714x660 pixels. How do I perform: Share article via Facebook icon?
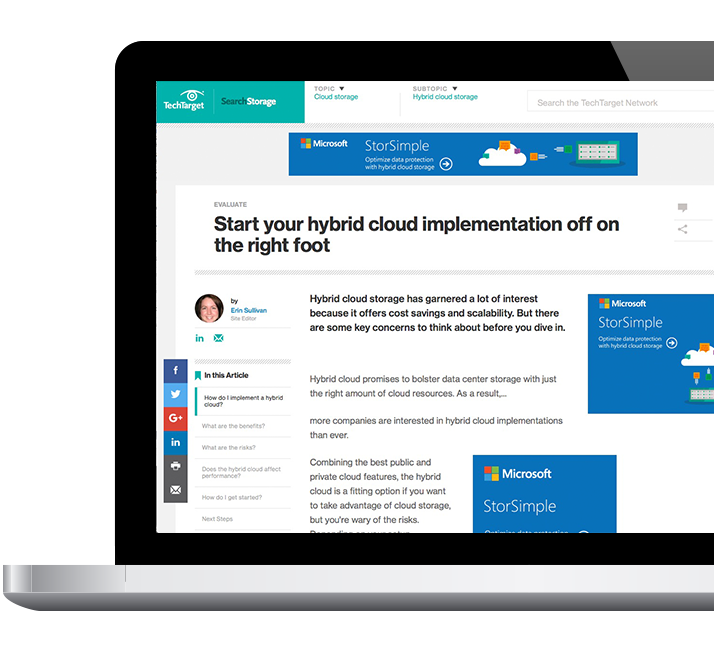point(175,371)
